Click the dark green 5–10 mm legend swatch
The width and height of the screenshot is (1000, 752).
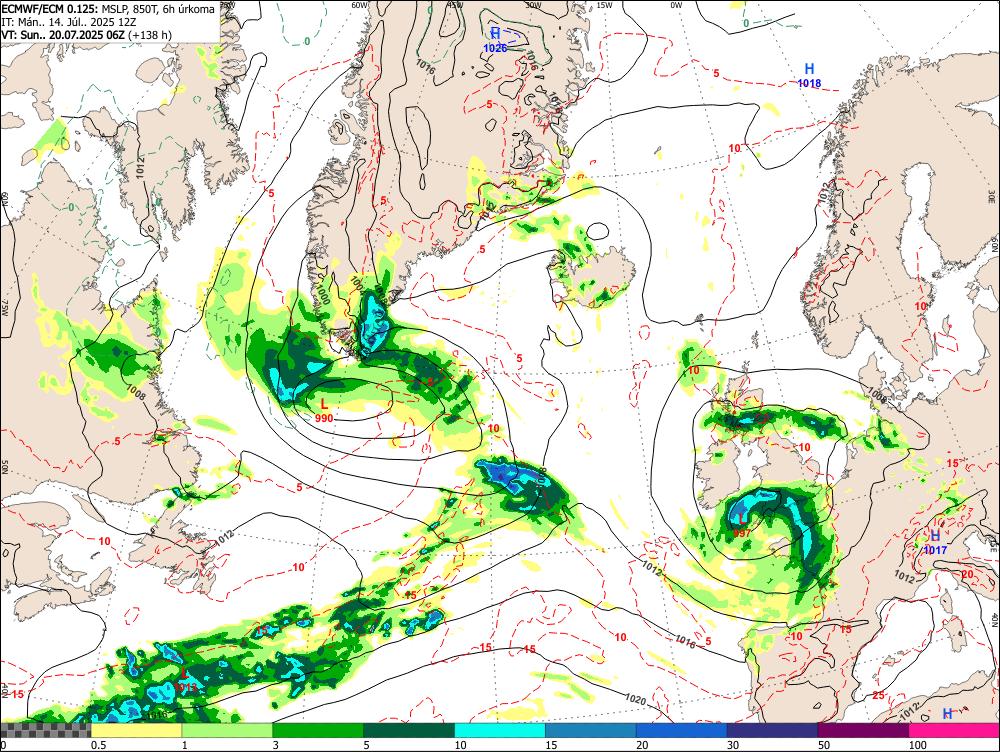409,730
